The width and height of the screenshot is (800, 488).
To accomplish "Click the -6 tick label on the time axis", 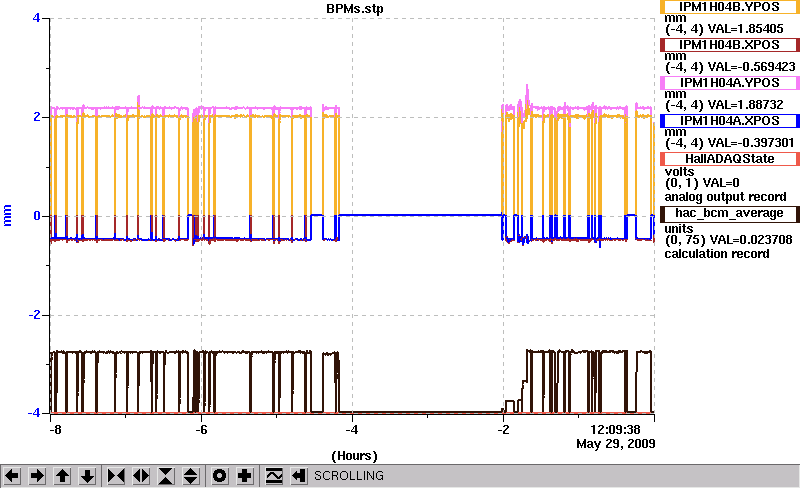I will [202, 430].
